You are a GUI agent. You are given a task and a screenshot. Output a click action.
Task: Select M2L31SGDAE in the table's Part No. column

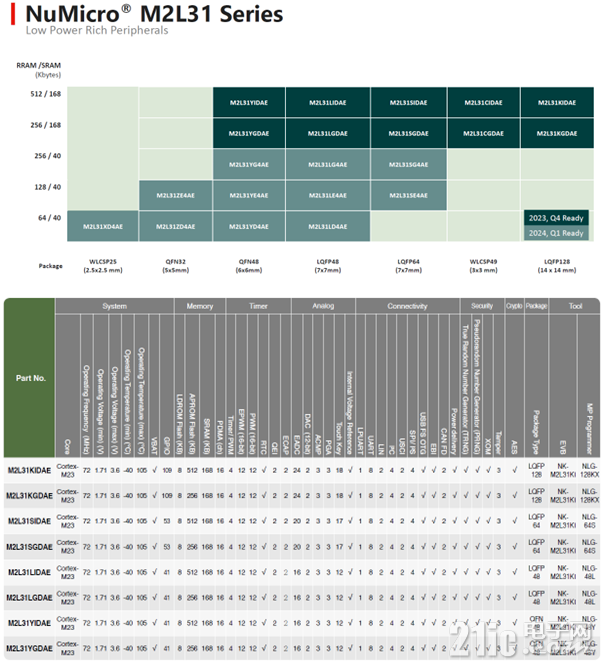pyautogui.click(x=29, y=547)
